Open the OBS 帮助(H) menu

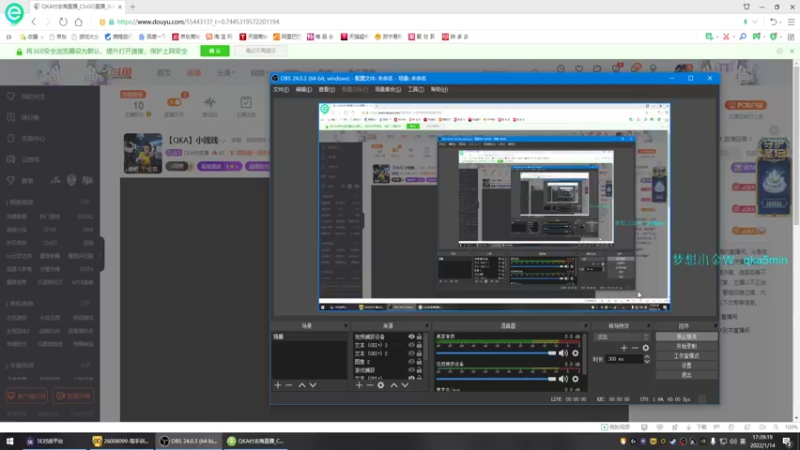tap(439, 89)
